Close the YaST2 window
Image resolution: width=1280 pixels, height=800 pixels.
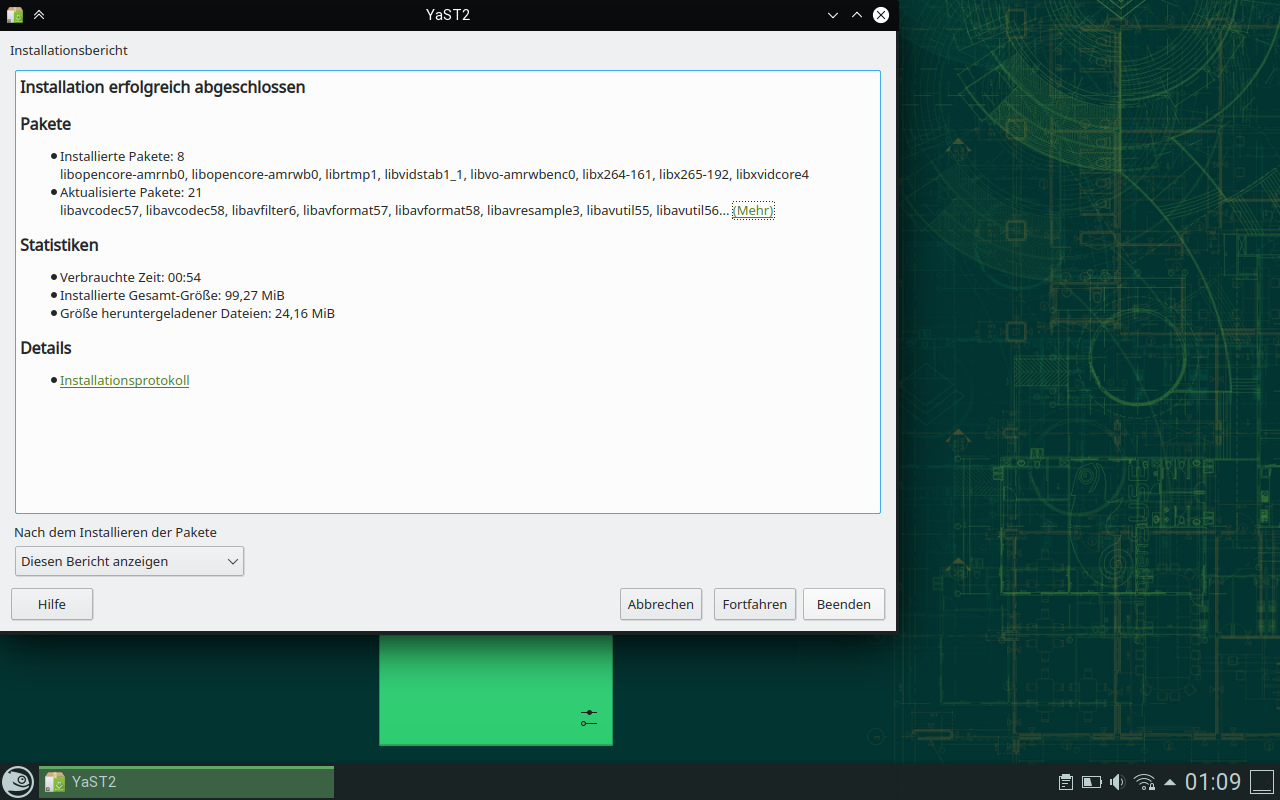point(881,15)
